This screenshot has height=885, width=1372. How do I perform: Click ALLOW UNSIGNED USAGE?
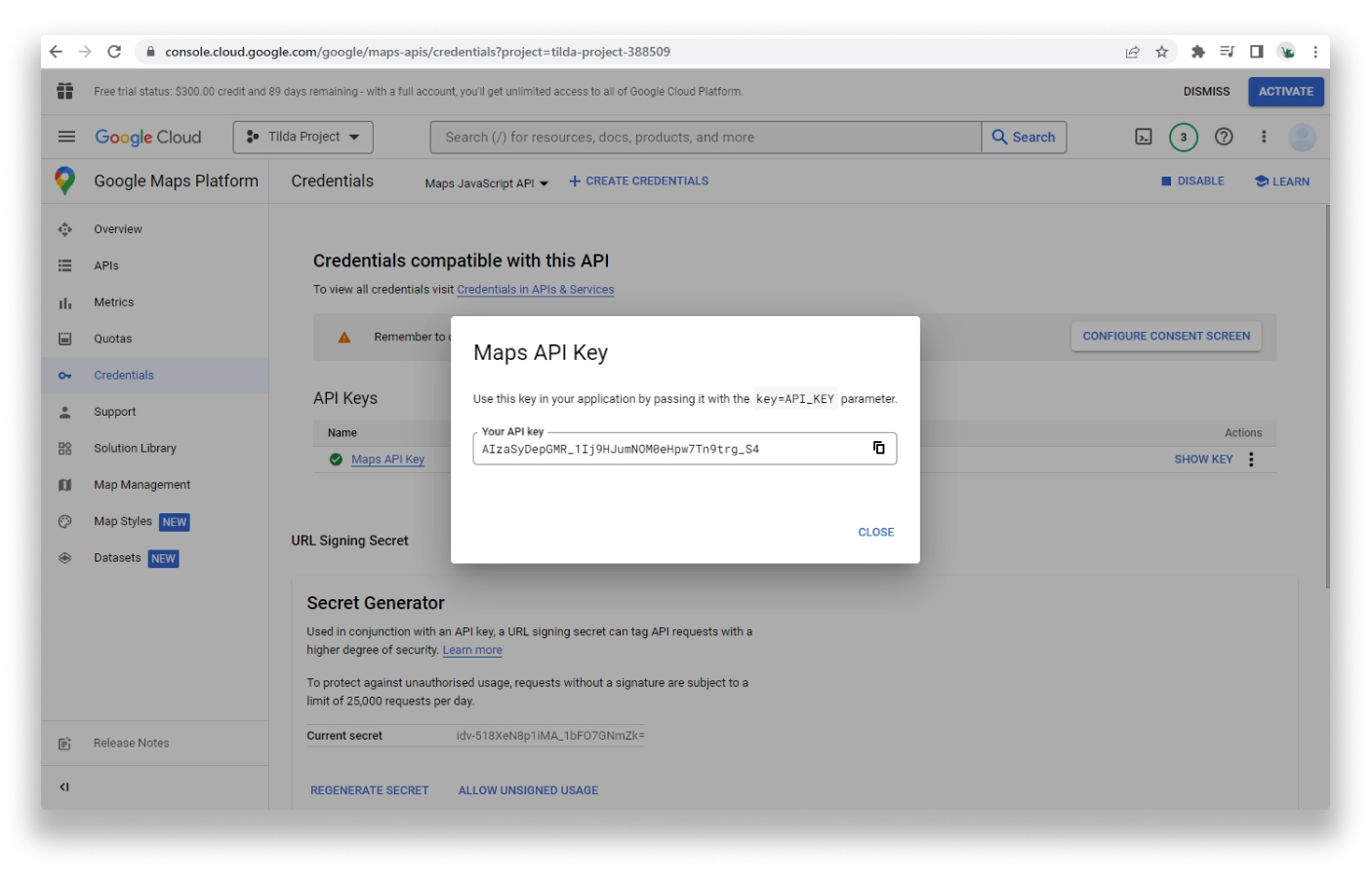[528, 791]
